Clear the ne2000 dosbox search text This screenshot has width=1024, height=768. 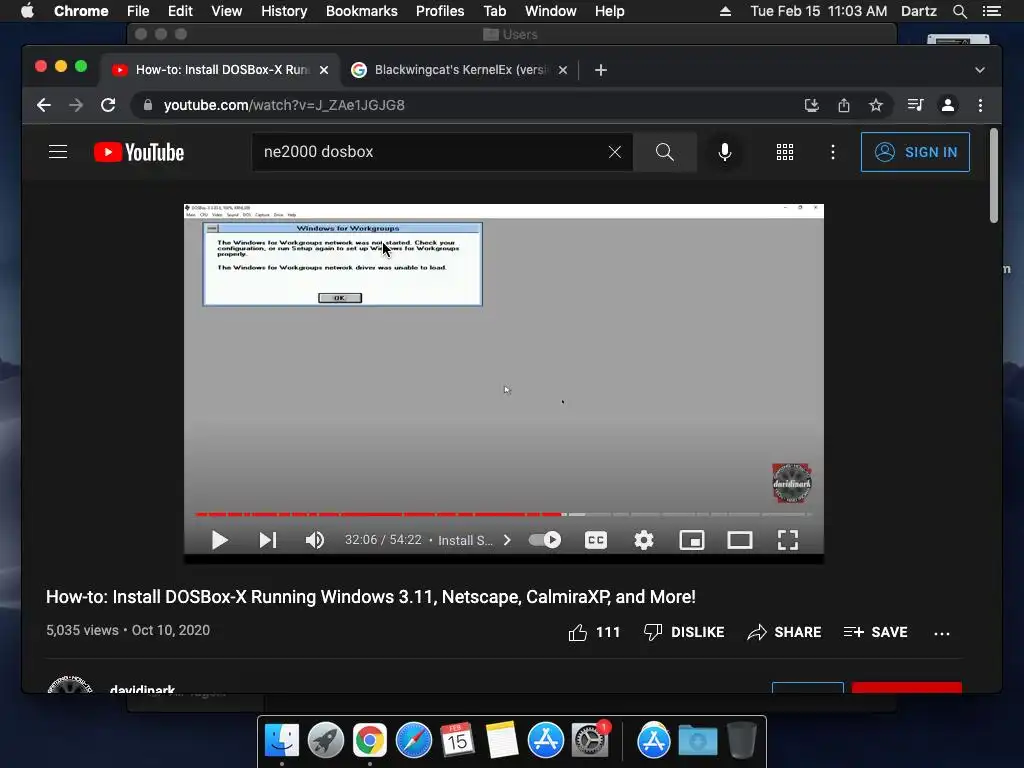(x=615, y=152)
